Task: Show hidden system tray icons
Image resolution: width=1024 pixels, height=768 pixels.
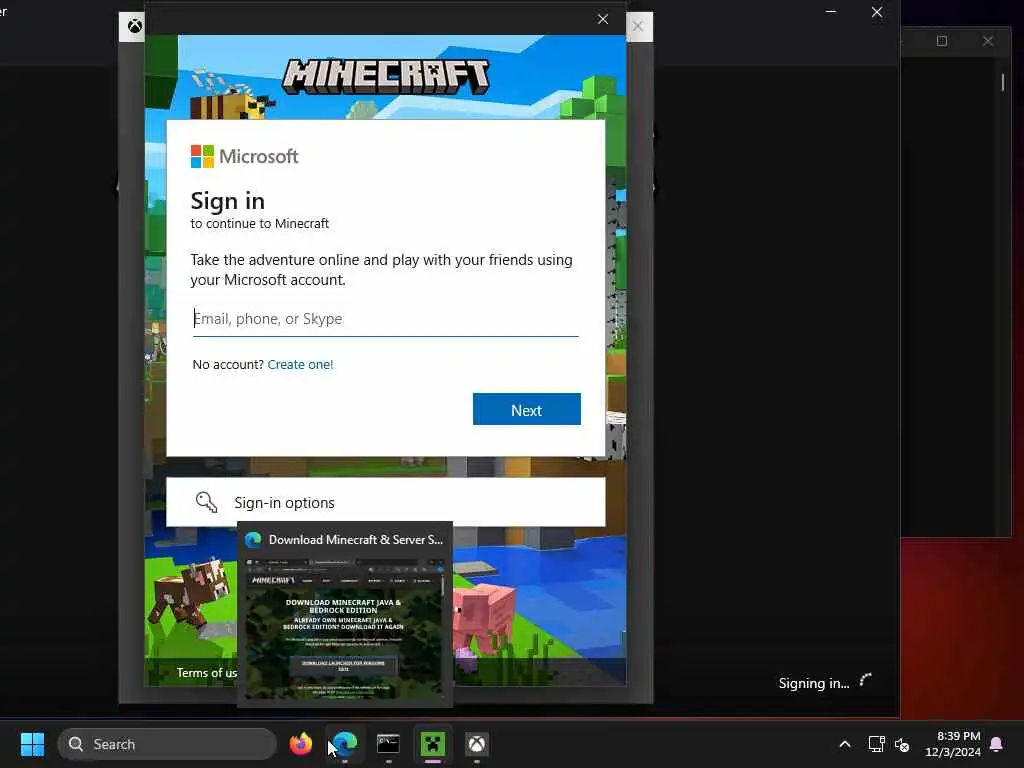Action: point(844,744)
